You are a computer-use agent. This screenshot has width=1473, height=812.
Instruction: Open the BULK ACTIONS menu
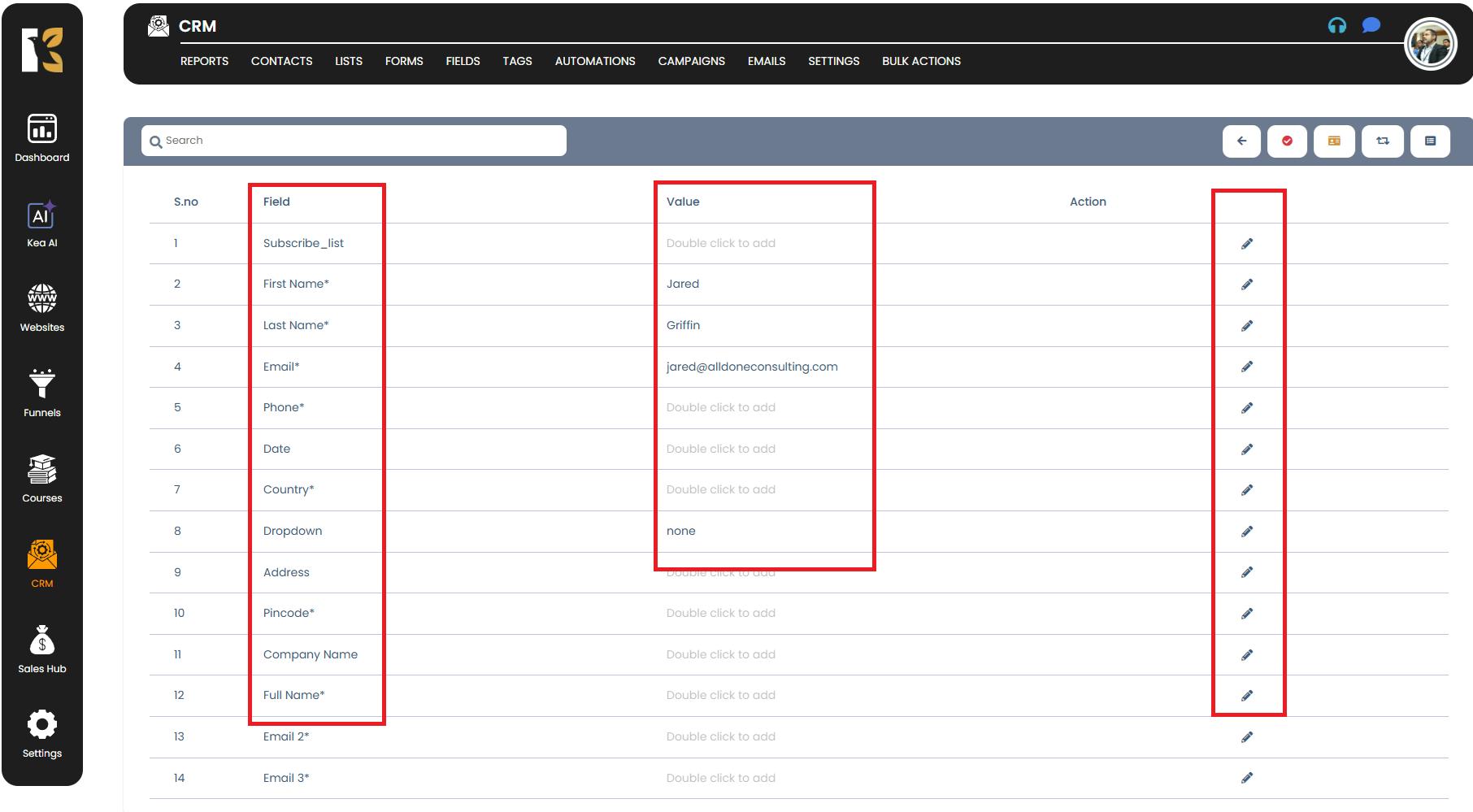coord(921,61)
